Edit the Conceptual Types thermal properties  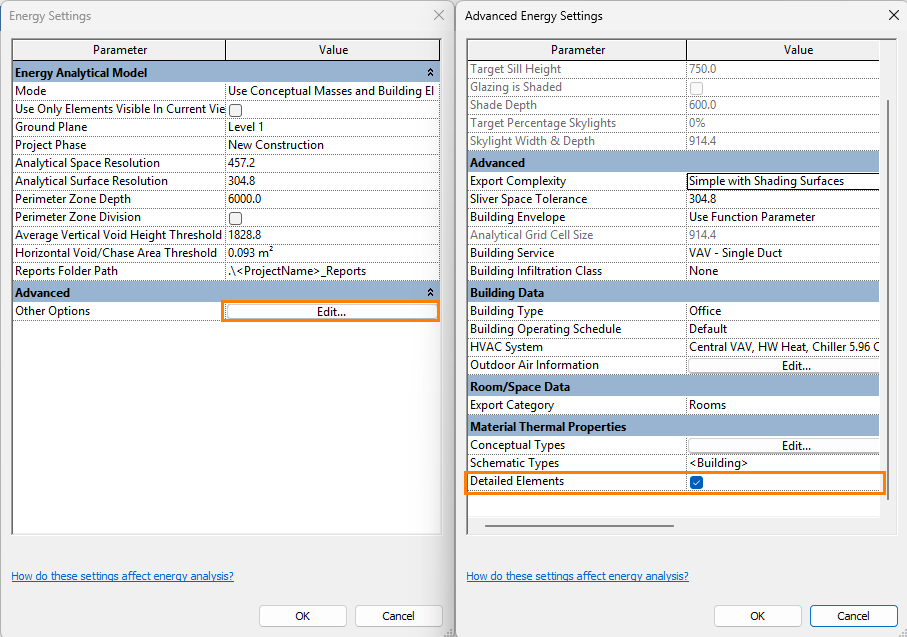point(795,446)
